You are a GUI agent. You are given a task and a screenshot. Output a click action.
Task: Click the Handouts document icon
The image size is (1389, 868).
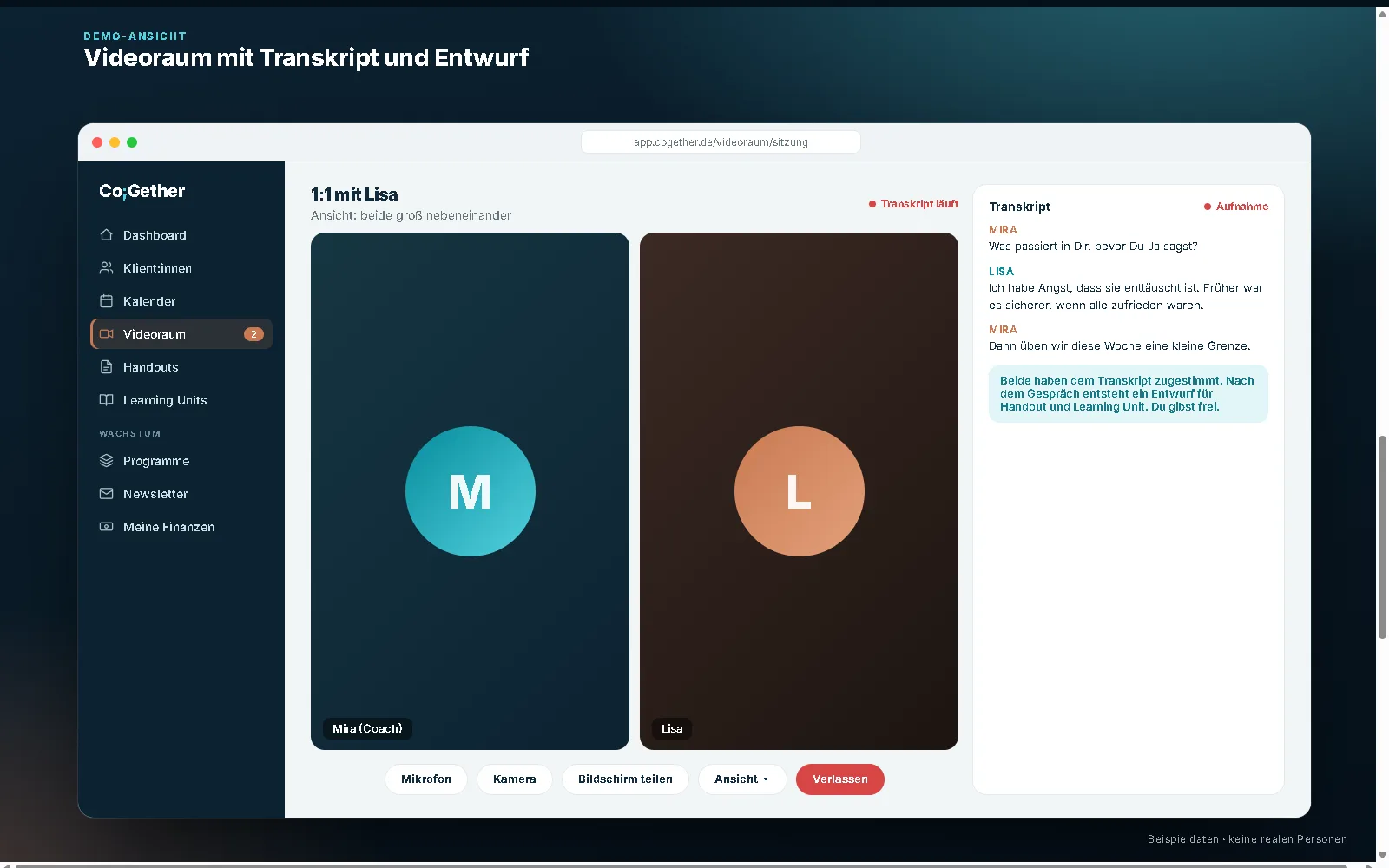tap(107, 367)
